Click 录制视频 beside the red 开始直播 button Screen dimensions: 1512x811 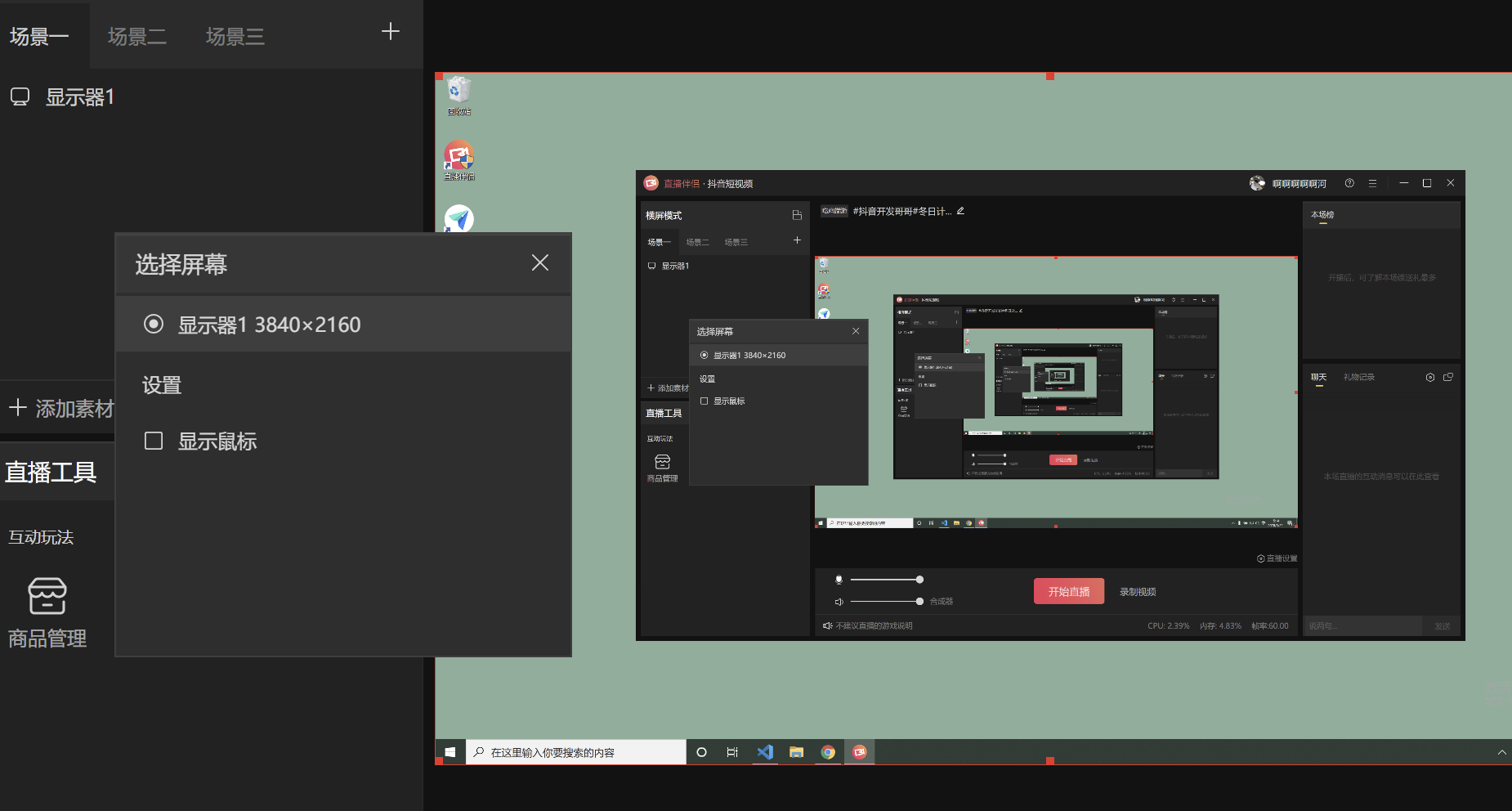click(x=1137, y=592)
